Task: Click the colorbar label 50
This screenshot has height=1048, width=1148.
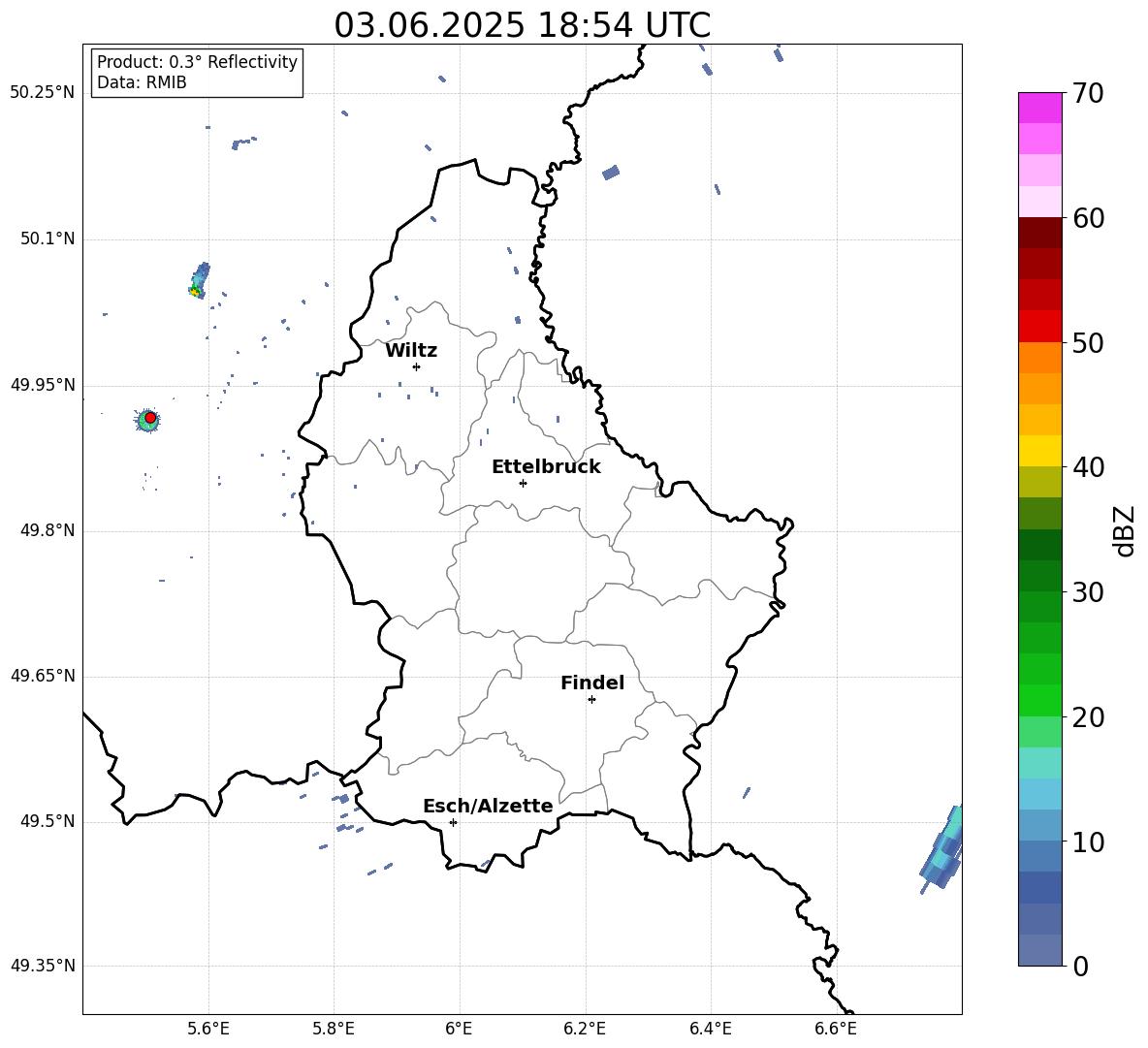Action: (1088, 343)
